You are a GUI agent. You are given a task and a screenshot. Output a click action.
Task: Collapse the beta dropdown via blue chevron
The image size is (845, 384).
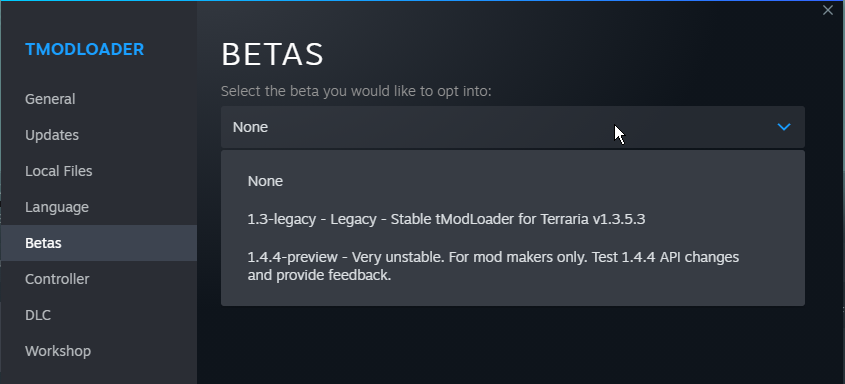(x=784, y=127)
